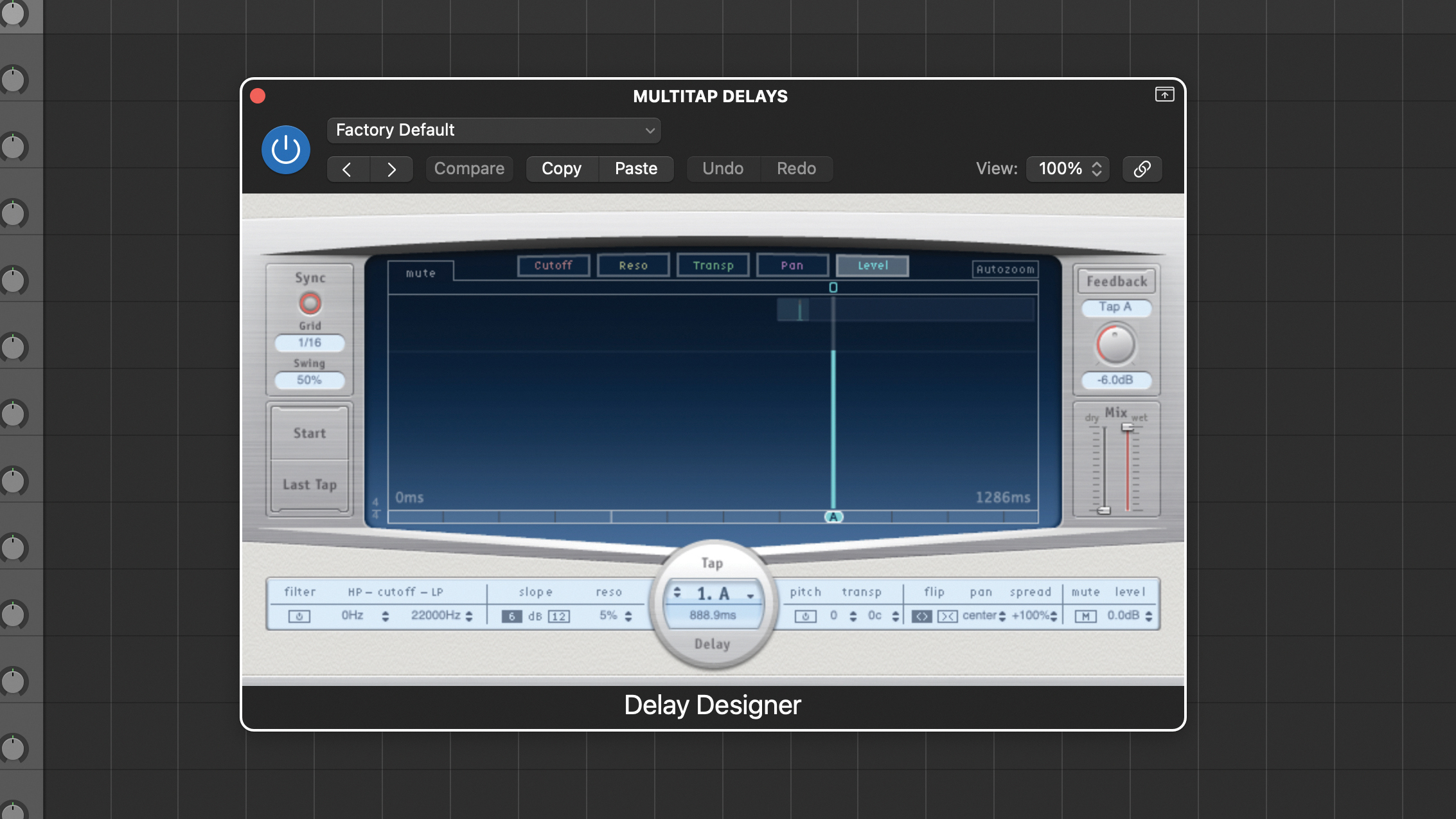Go to next preset arrow
This screenshot has width=1456, height=819.
point(391,169)
